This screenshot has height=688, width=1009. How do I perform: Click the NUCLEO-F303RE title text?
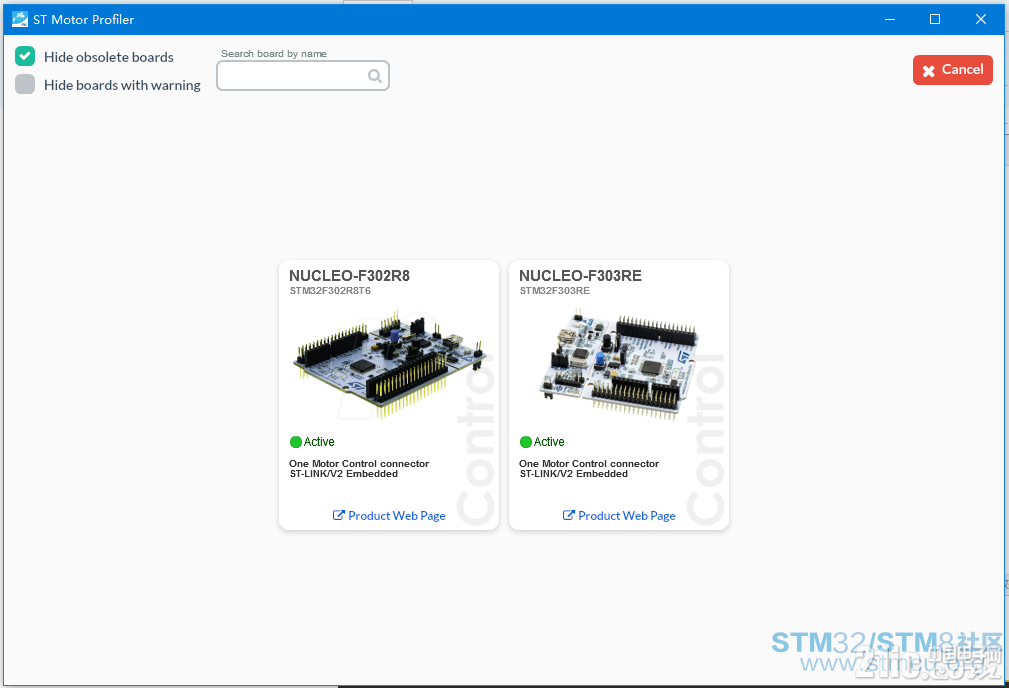click(x=580, y=275)
